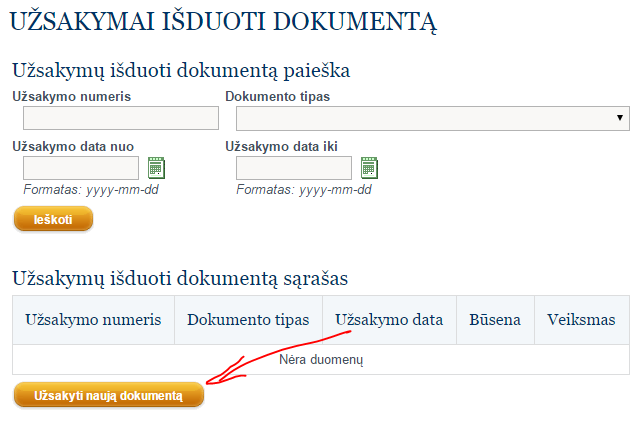This screenshot has width=644, height=429.
Task: Focus the Užsakymo data iki field
Action: (x=294, y=168)
